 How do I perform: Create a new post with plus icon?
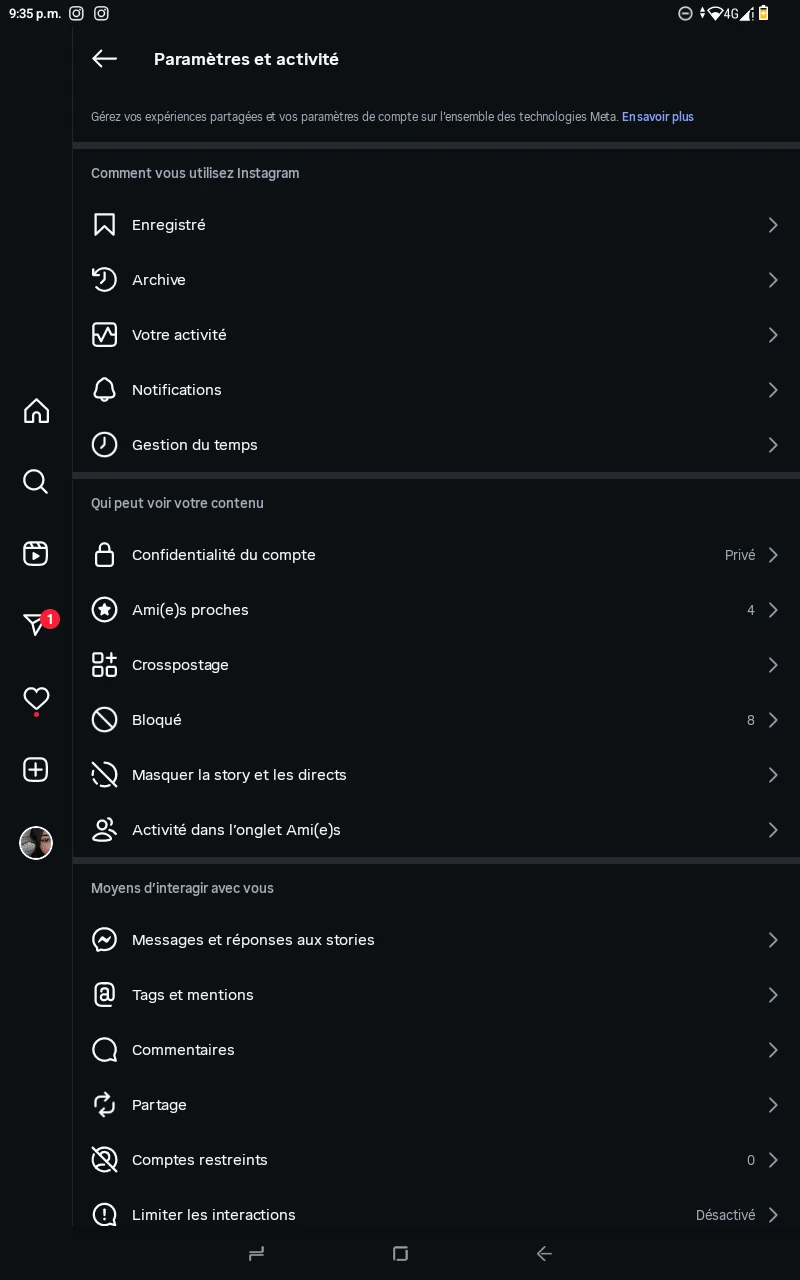click(x=36, y=770)
